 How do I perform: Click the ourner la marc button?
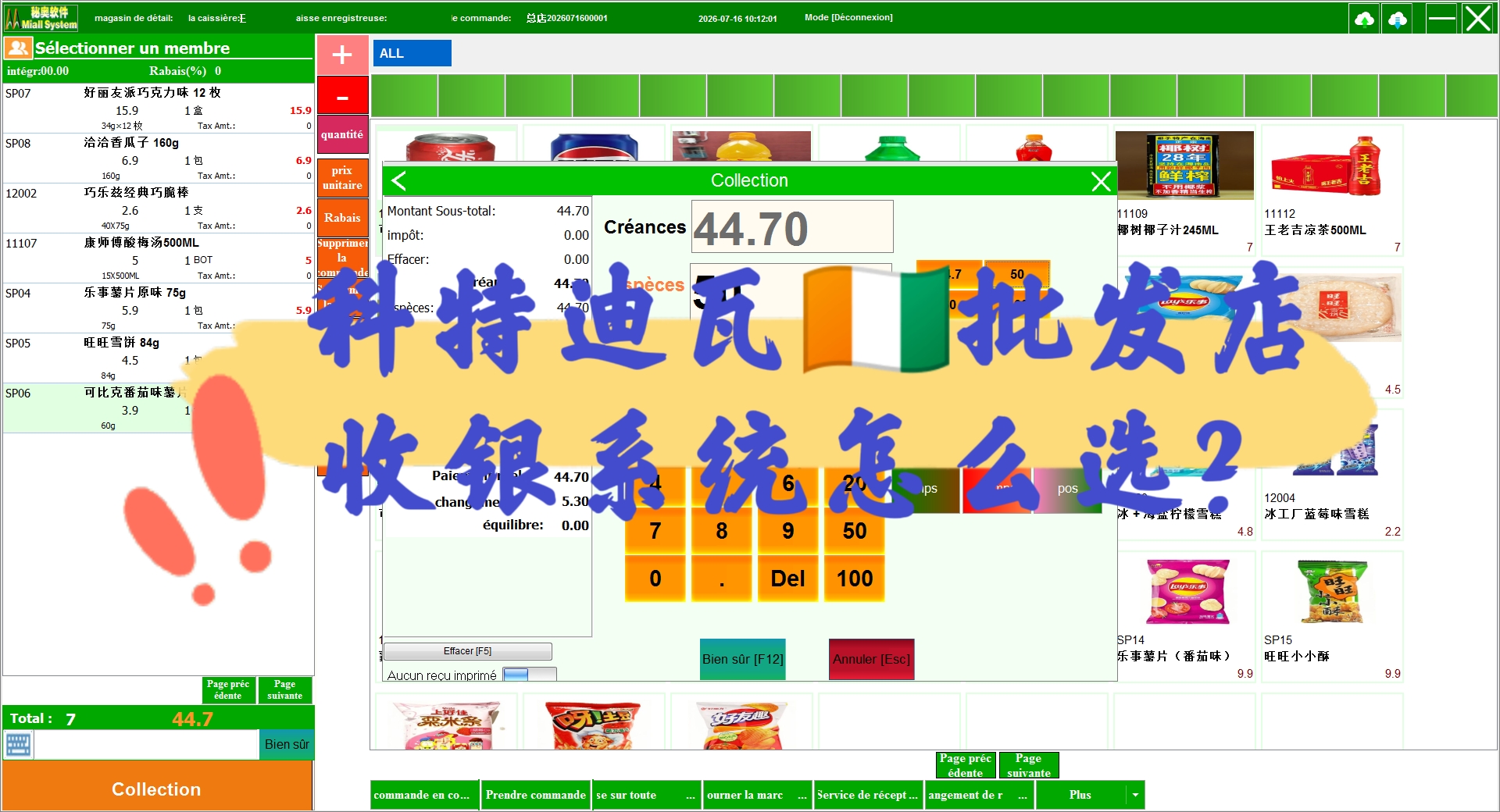point(757,795)
